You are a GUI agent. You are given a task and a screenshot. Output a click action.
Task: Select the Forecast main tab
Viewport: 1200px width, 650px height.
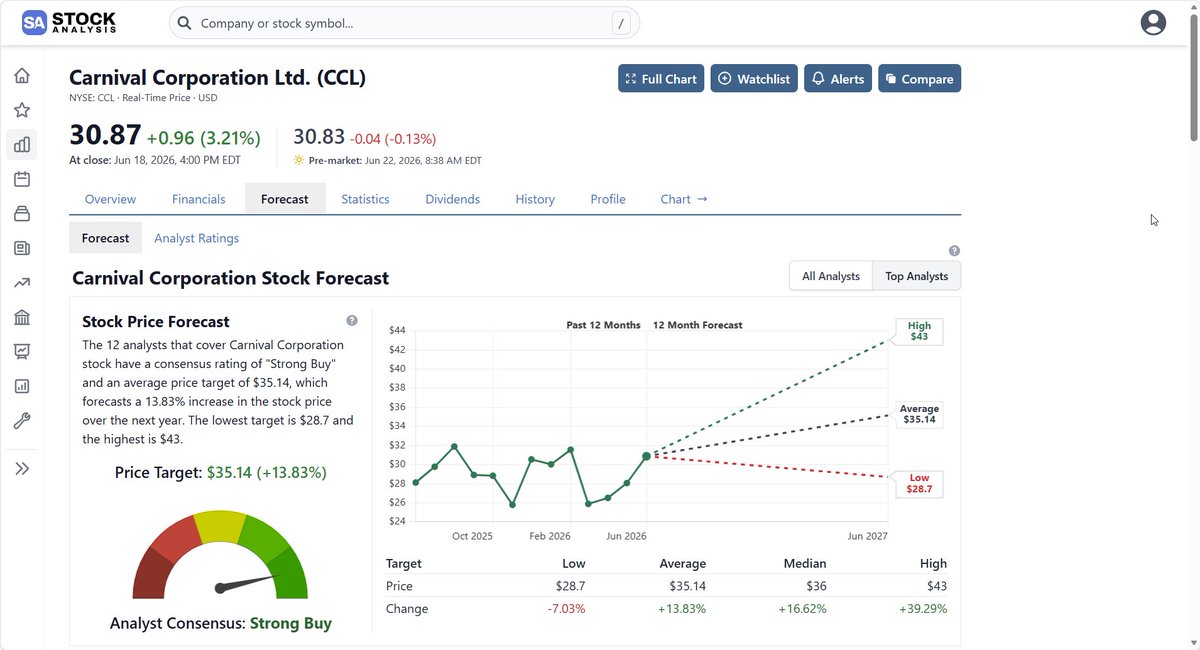(285, 199)
